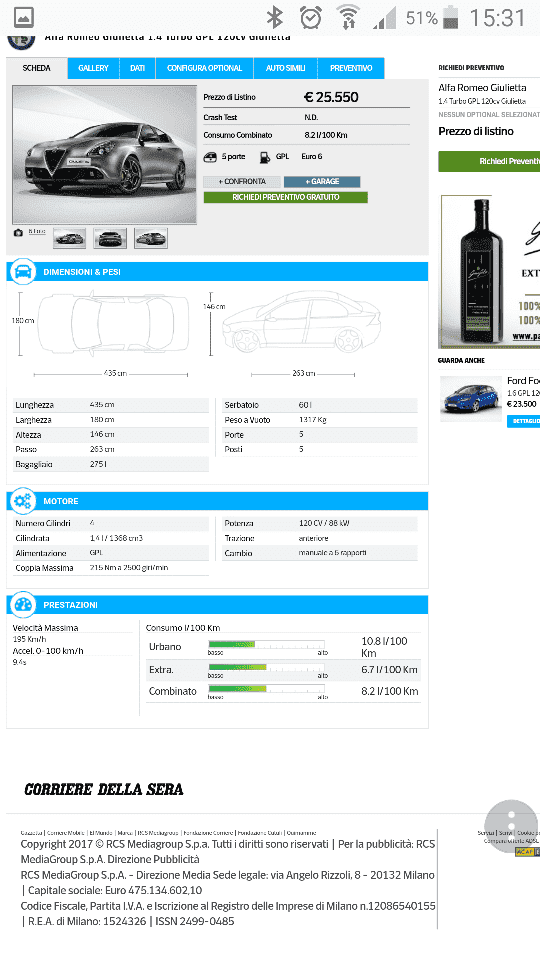The height and width of the screenshot is (960, 540).
Task: Click the Urbano consumption bar
Action: coord(267,644)
